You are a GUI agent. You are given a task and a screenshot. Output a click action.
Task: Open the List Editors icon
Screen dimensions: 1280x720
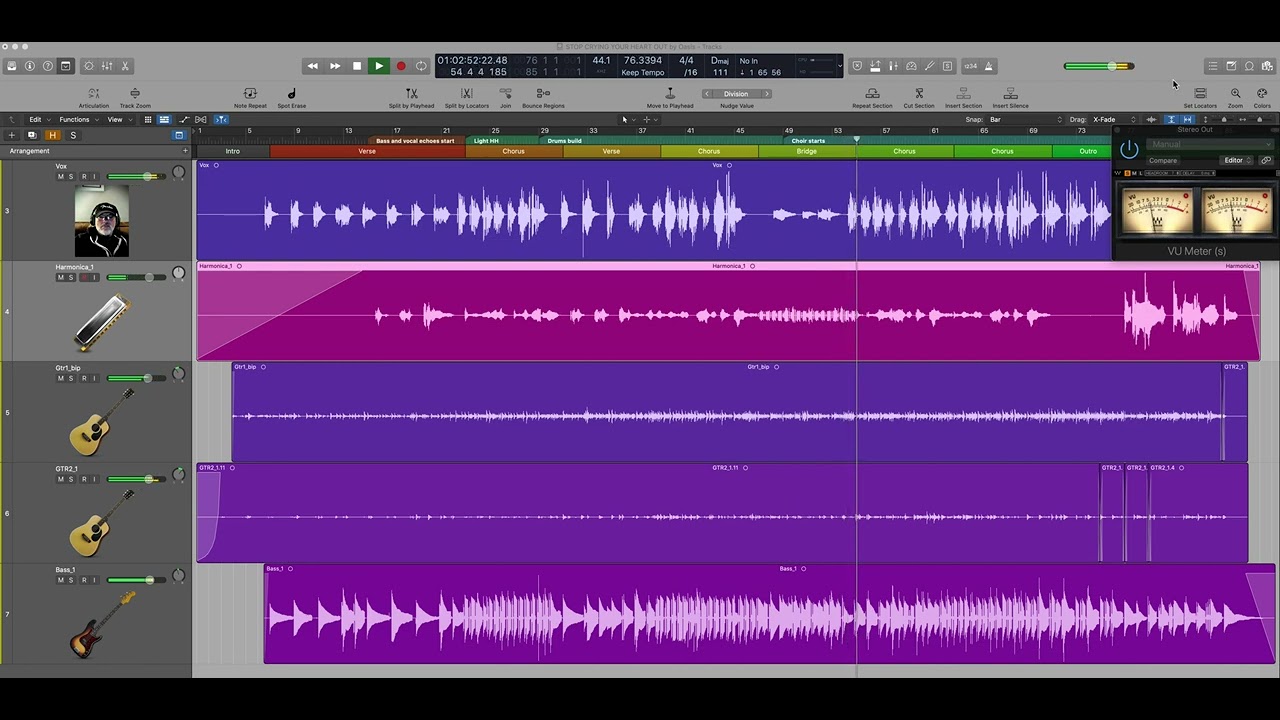[x=1212, y=66]
